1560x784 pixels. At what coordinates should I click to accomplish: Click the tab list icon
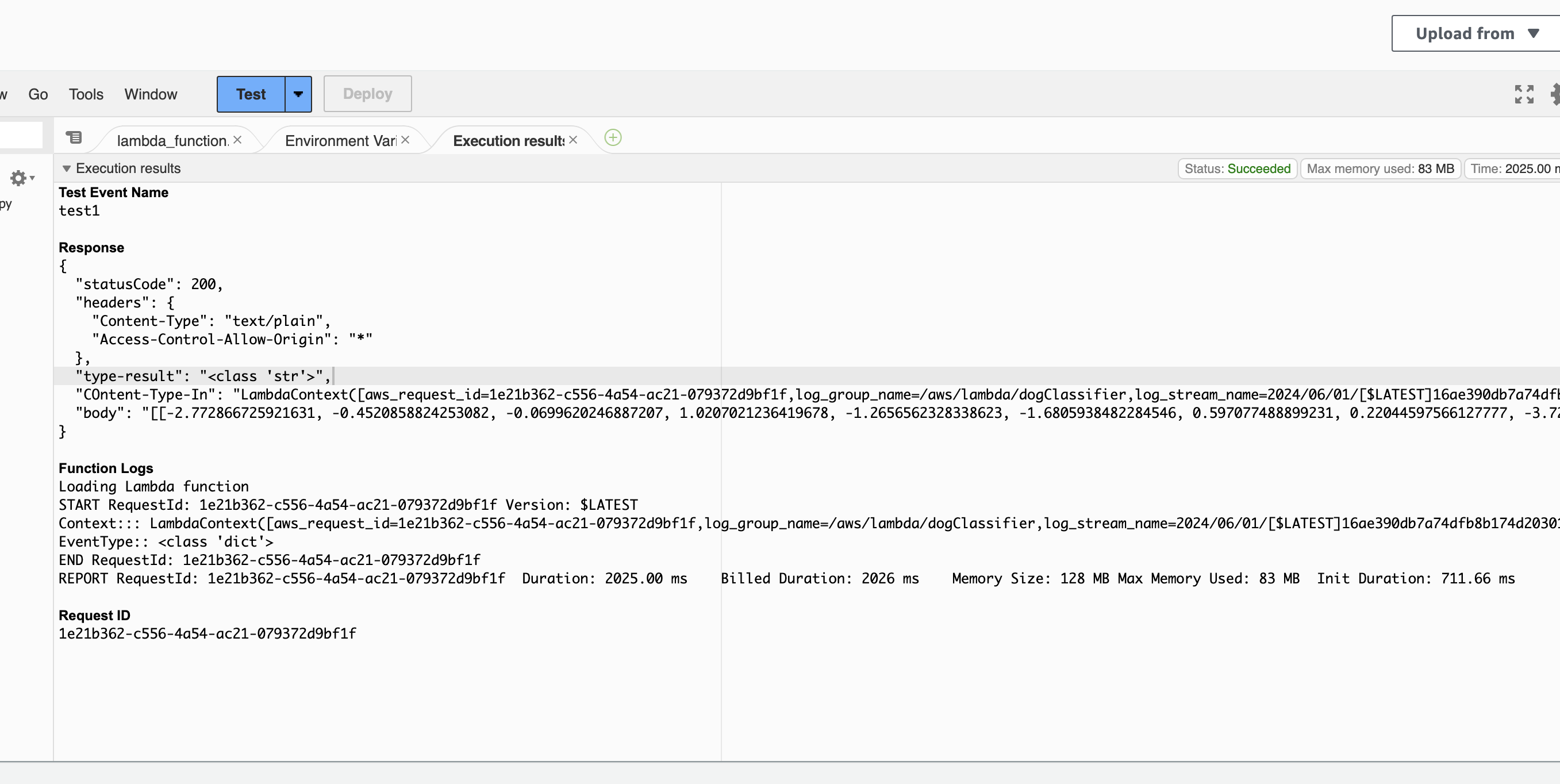coord(74,138)
